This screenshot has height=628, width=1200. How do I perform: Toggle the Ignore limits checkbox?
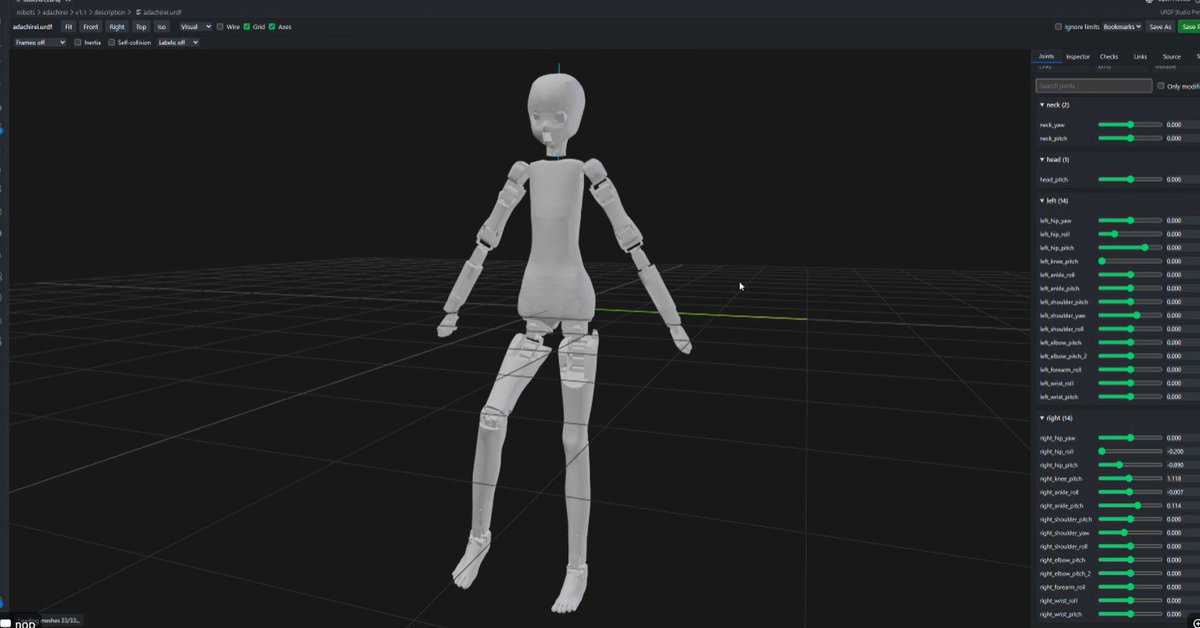tap(1059, 27)
